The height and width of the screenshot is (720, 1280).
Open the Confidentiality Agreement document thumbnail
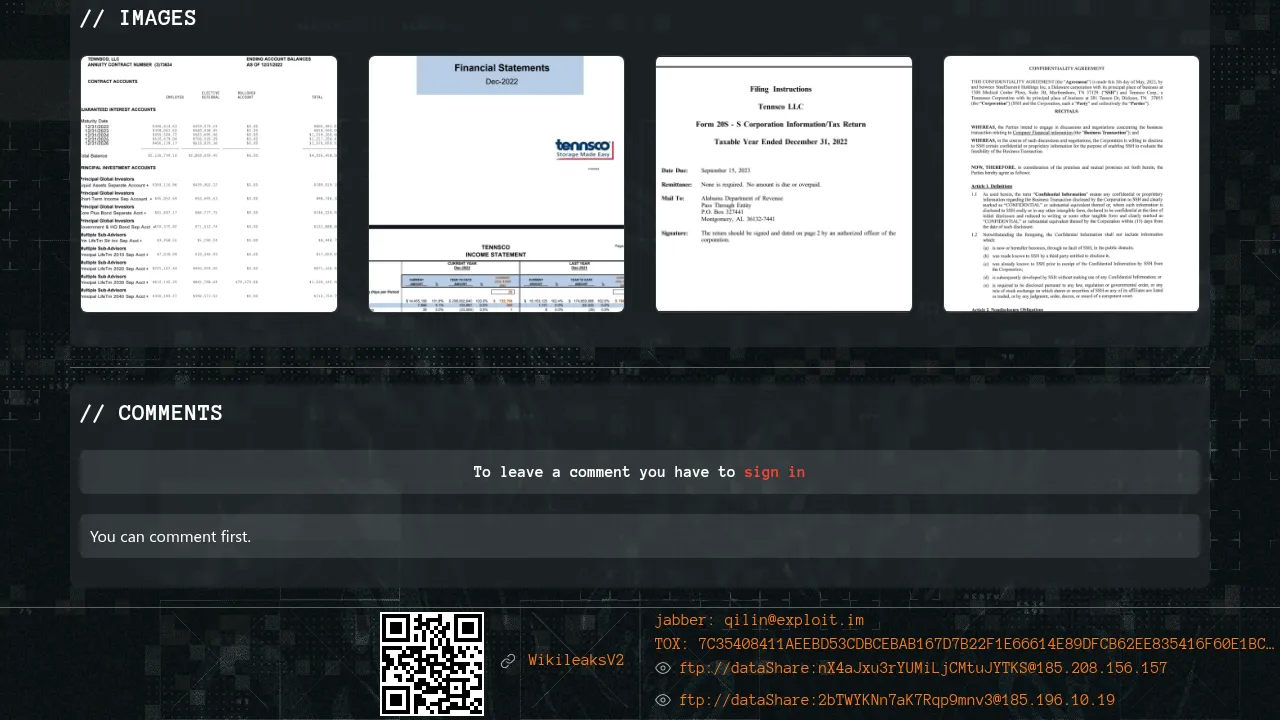[1071, 184]
